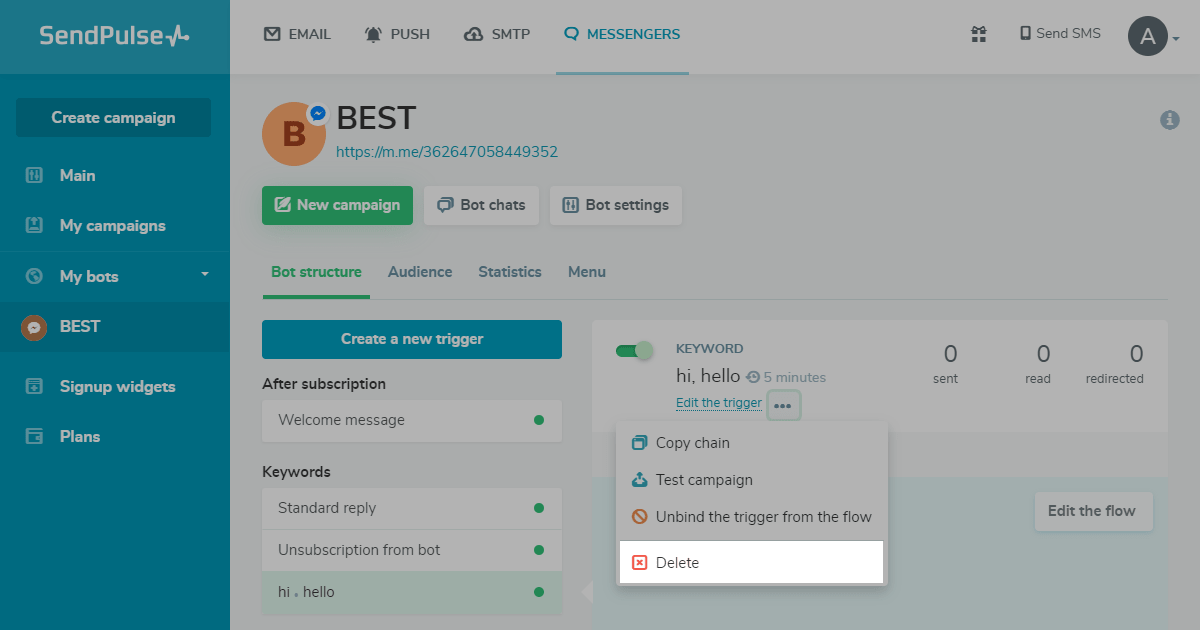Open the m.me bot link
The image size is (1200, 630).
coord(447,152)
